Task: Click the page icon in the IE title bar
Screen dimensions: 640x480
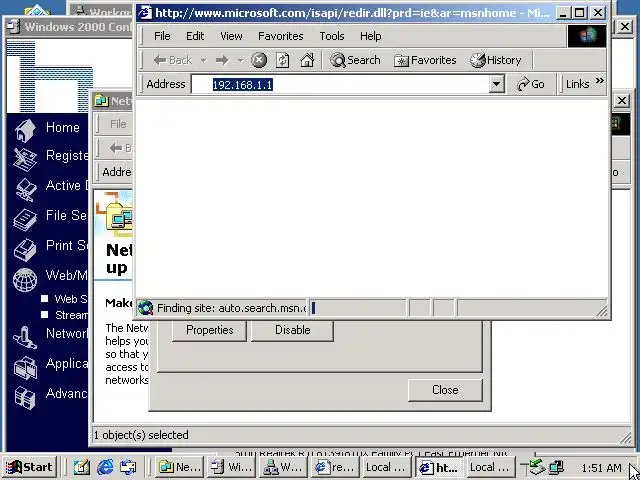Action: [x=145, y=13]
